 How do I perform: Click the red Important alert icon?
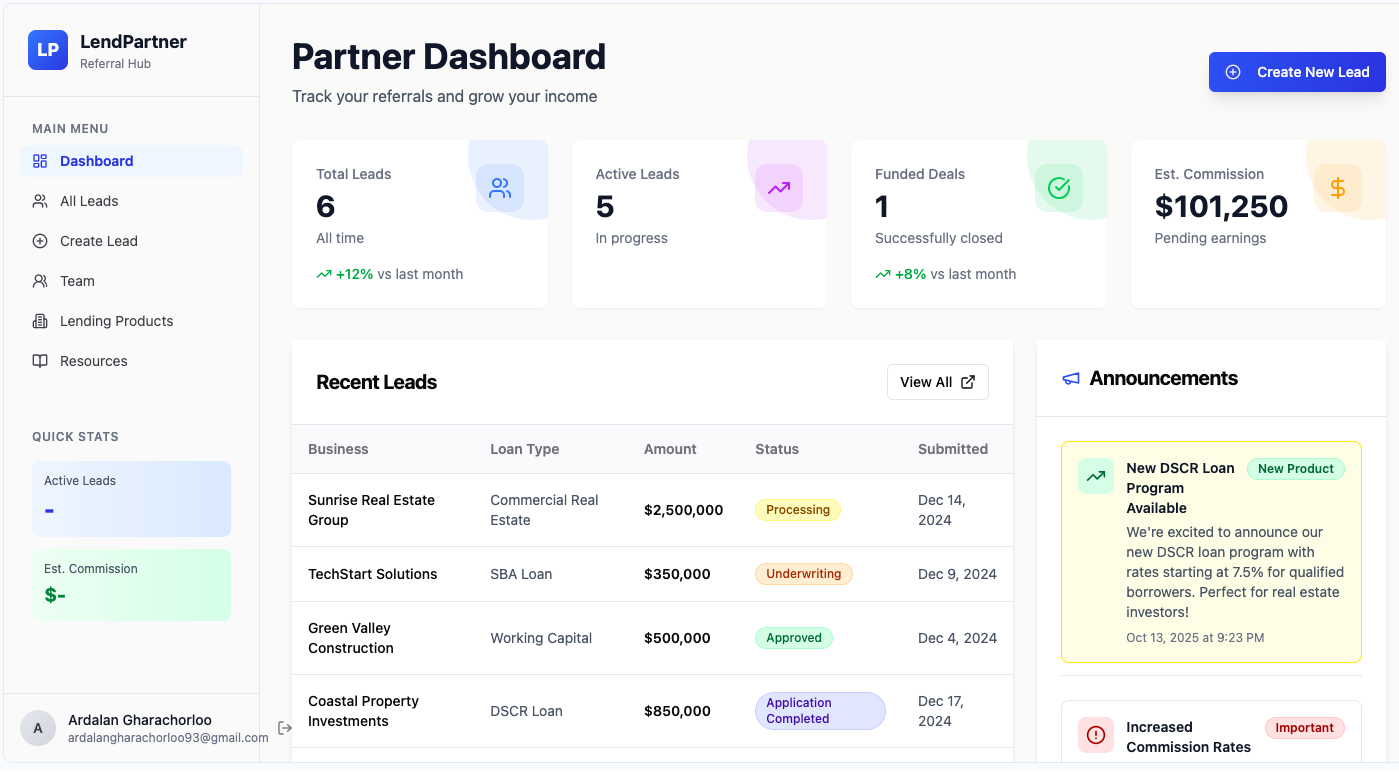1095,735
